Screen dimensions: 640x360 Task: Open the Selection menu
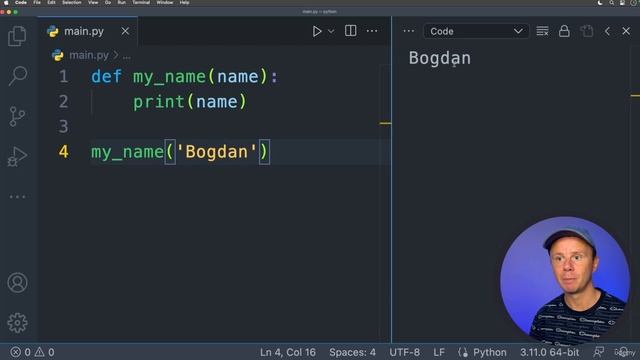71,2
